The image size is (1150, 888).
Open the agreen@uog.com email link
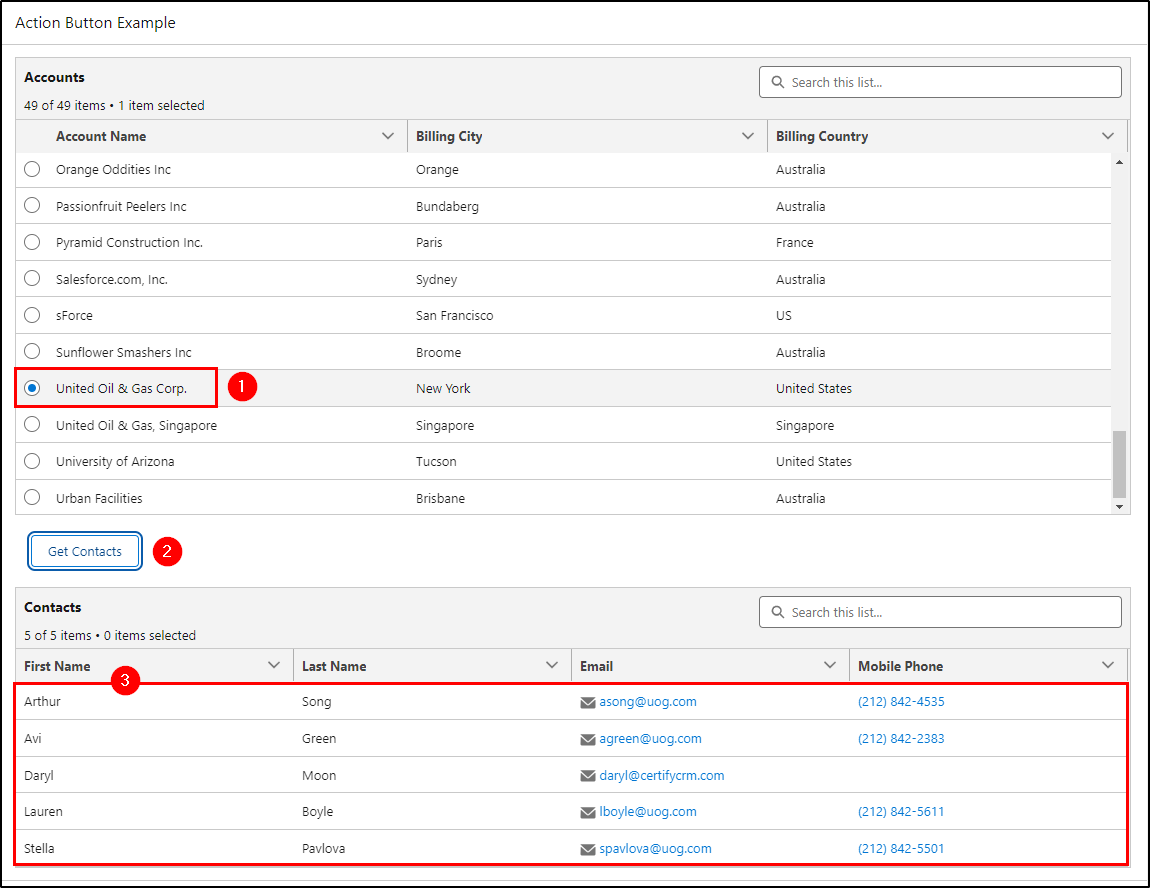(651, 738)
